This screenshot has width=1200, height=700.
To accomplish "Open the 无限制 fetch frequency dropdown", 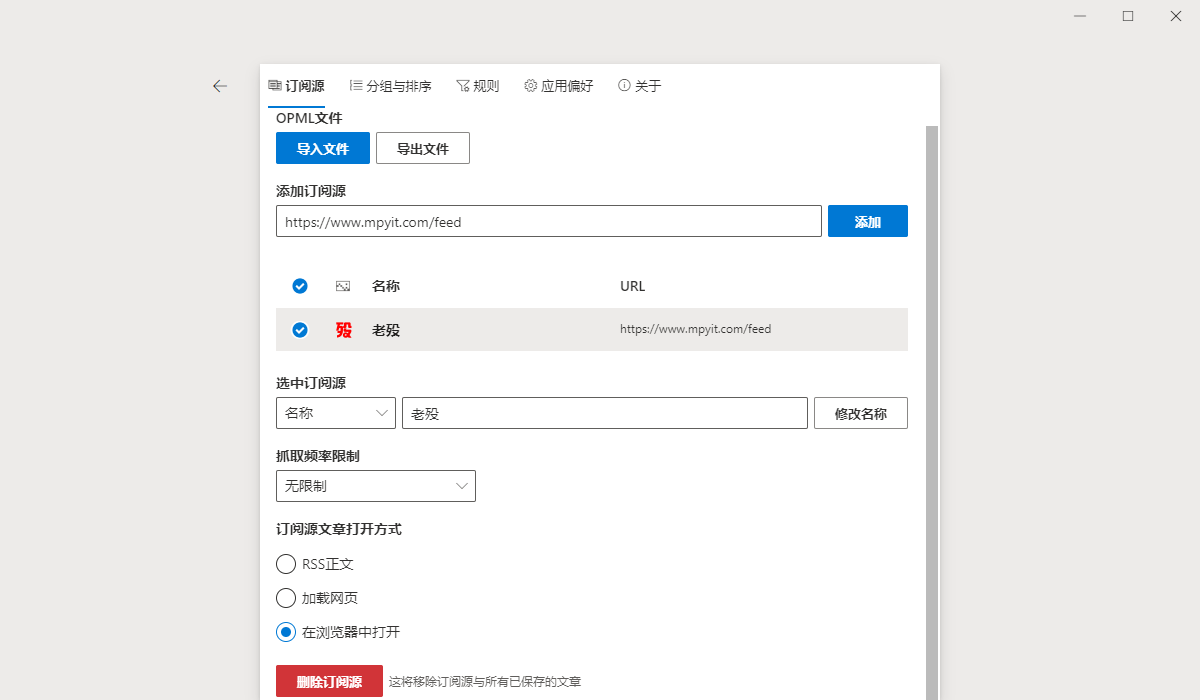I will [x=376, y=486].
